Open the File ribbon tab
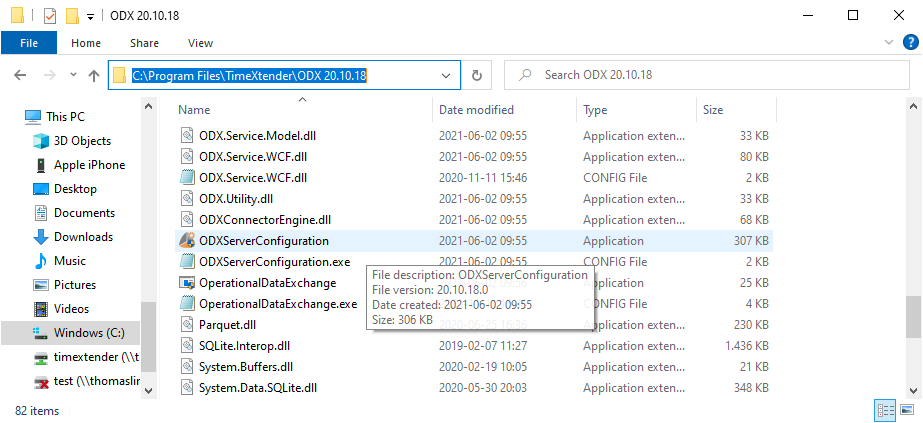This screenshot has height=423, width=923. tap(29, 43)
